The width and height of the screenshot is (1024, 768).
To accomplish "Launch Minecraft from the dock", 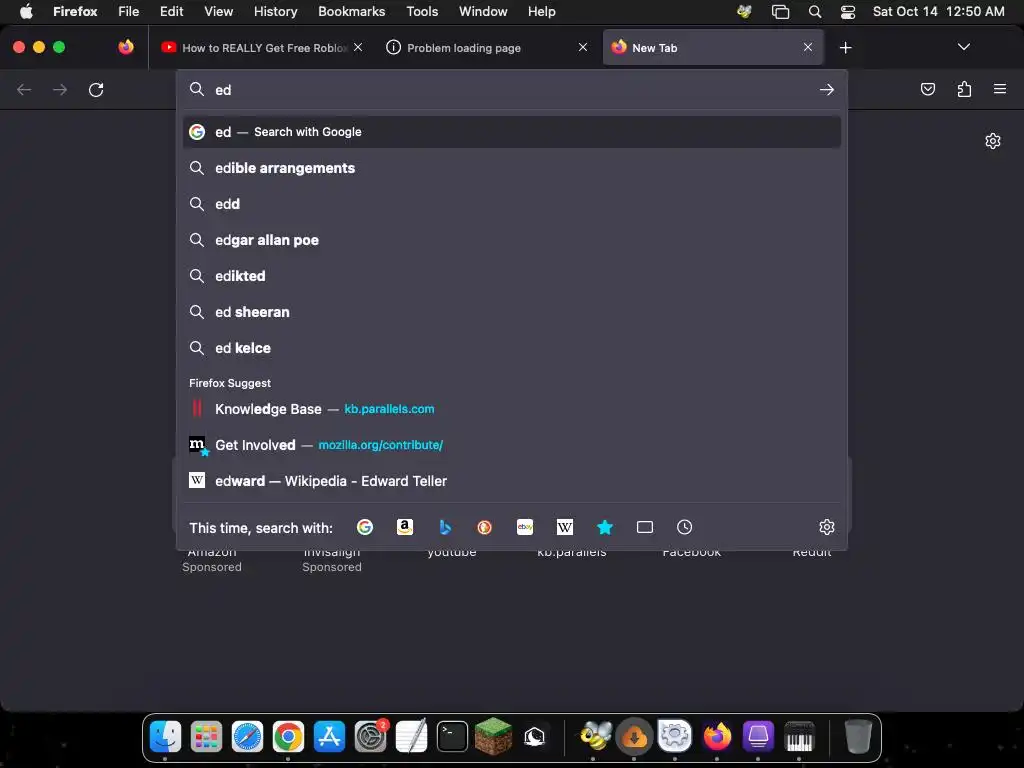I will point(493,735).
